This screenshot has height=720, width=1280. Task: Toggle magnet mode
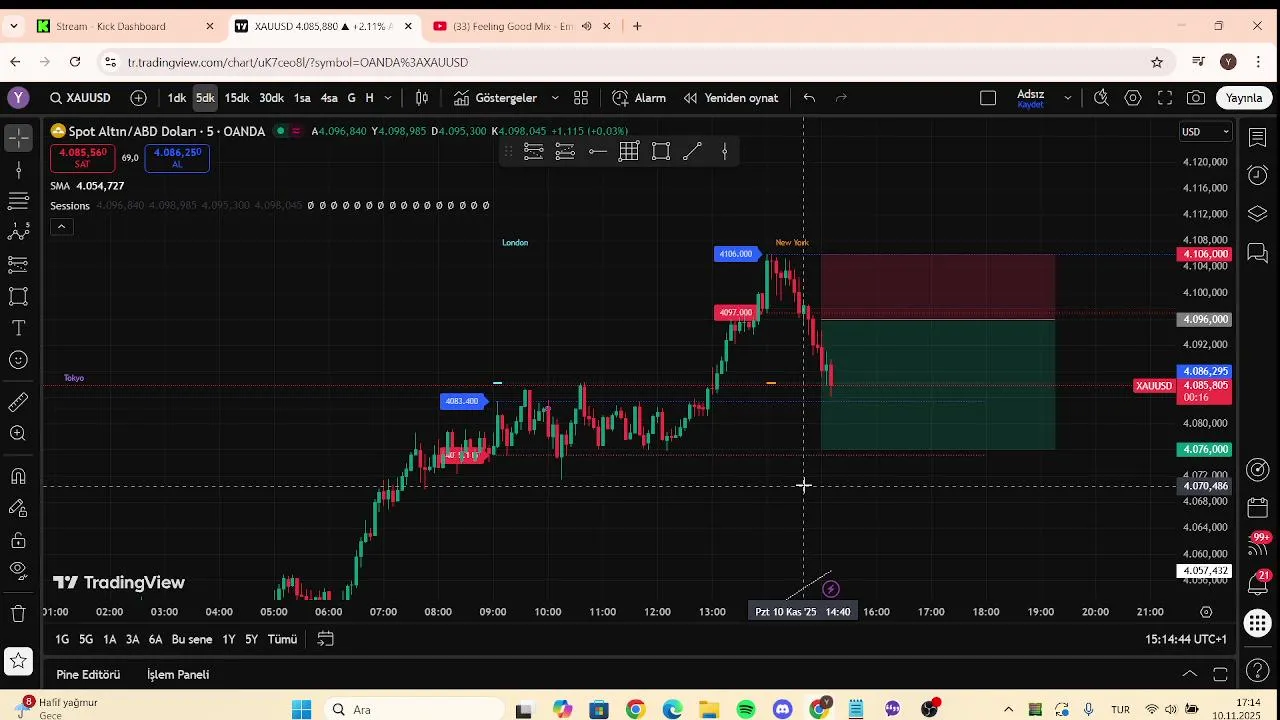click(18, 476)
